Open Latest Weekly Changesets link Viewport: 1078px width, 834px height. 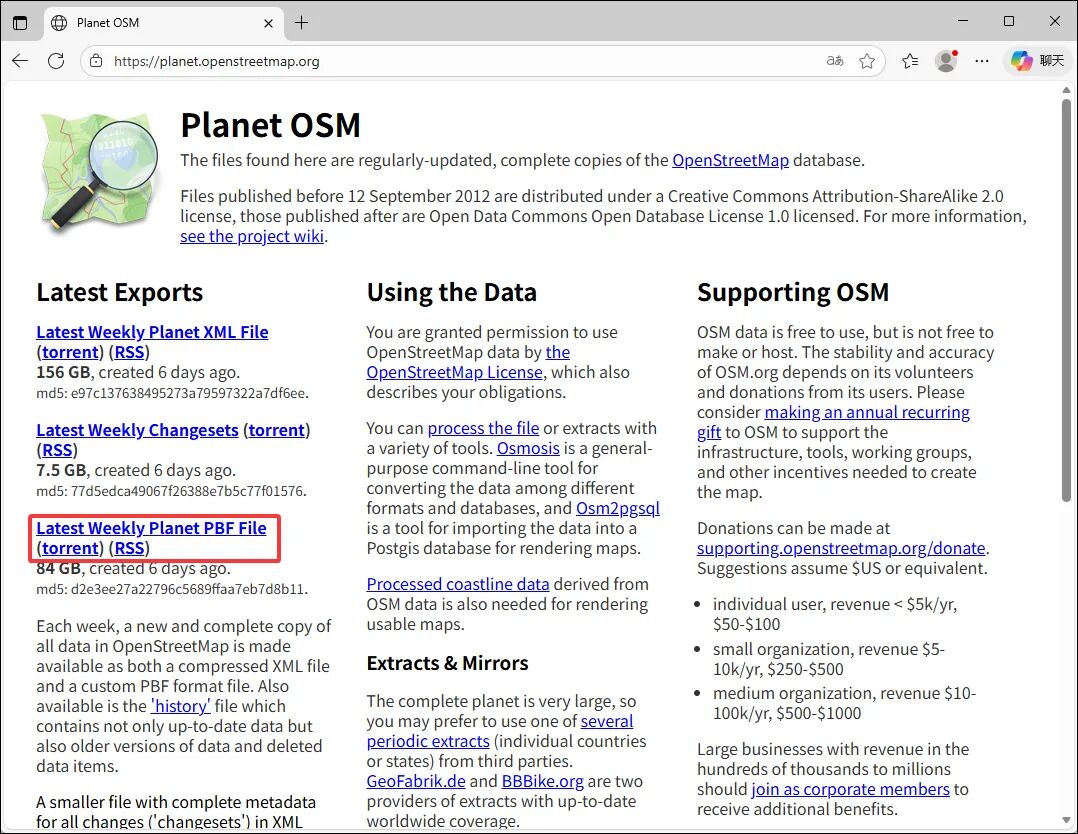point(137,430)
